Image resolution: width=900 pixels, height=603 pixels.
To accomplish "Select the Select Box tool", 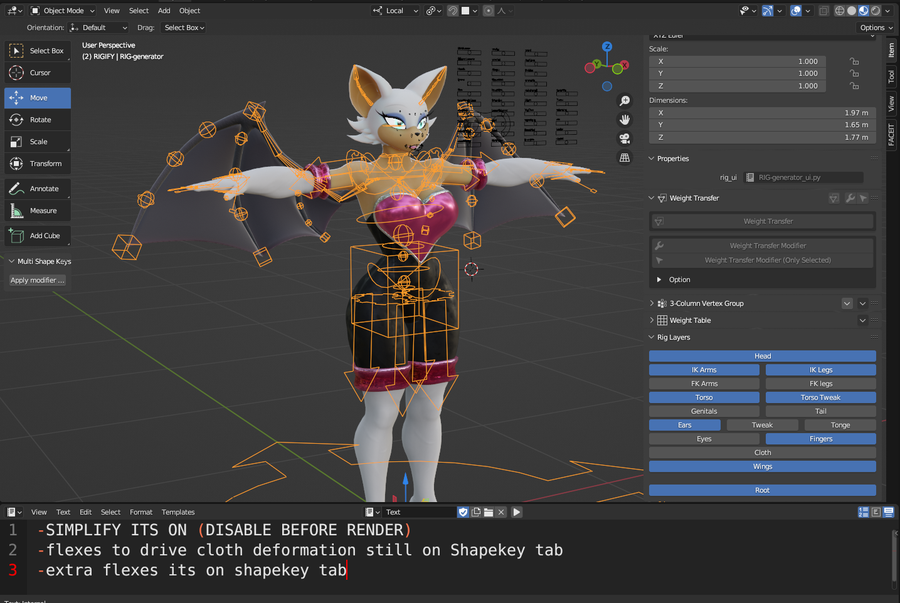I will (x=37, y=51).
